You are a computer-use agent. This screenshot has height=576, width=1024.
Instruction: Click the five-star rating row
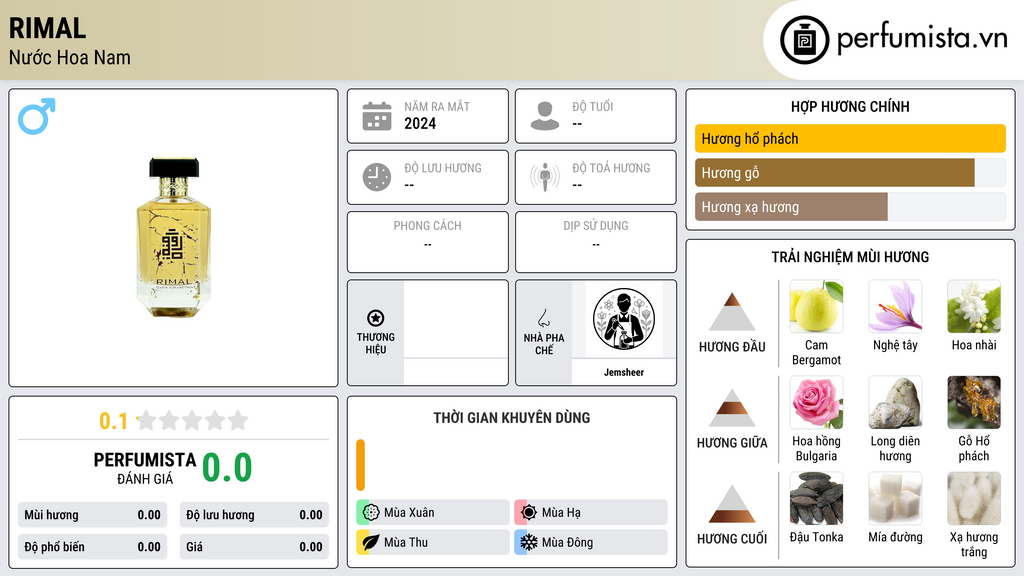pyautogui.click(x=193, y=420)
